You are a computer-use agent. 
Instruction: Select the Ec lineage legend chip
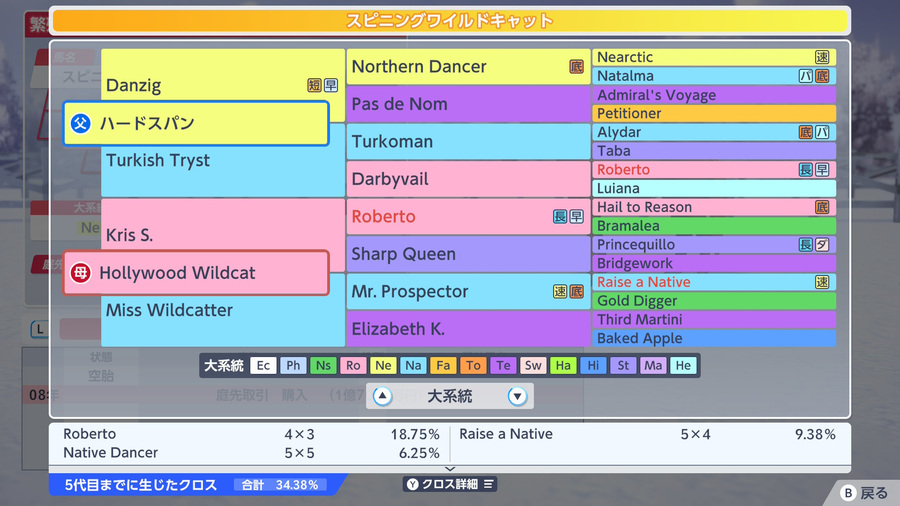point(263,365)
